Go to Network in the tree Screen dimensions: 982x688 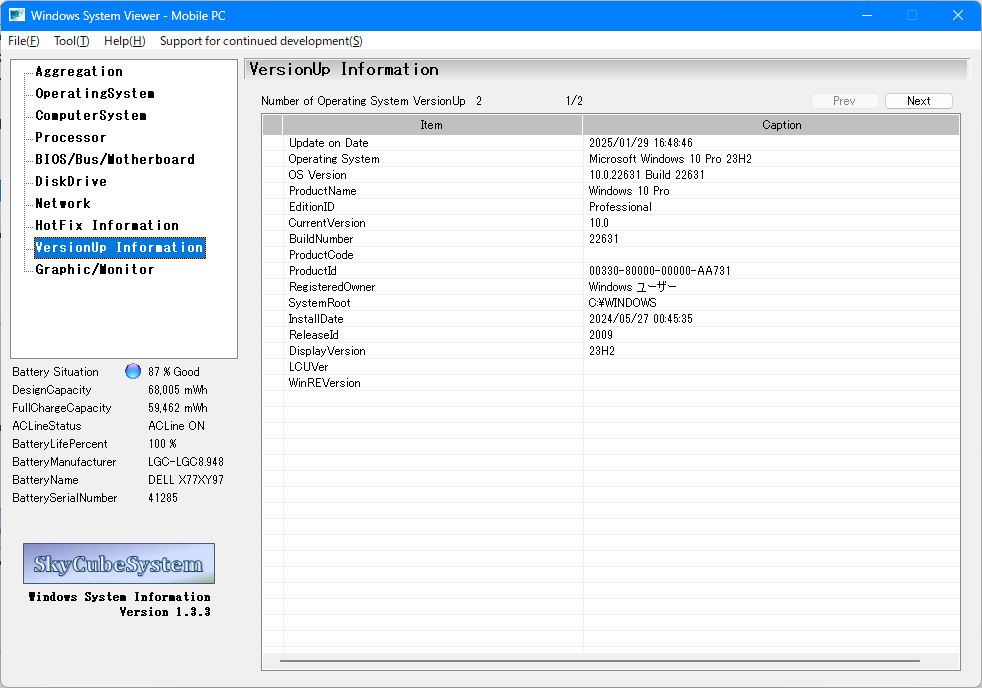pos(63,203)
